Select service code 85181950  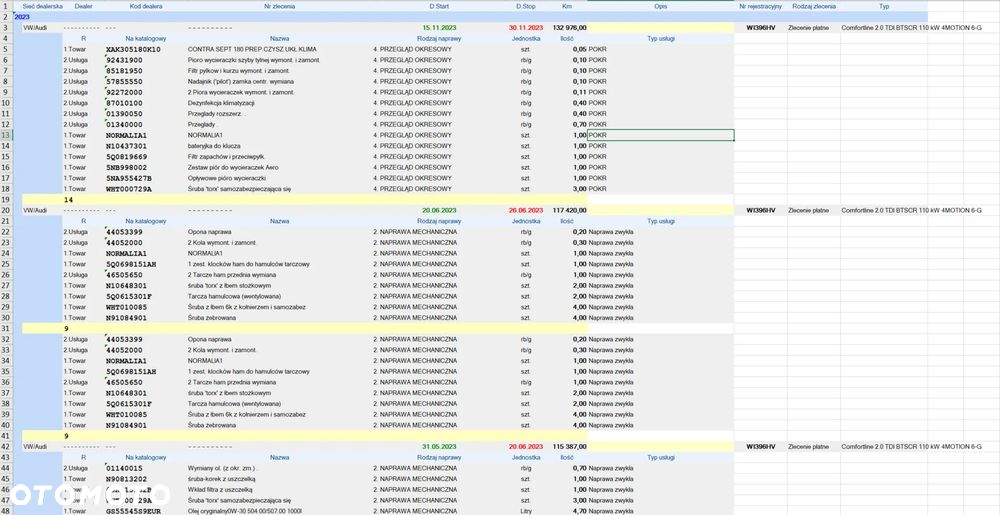124,71
